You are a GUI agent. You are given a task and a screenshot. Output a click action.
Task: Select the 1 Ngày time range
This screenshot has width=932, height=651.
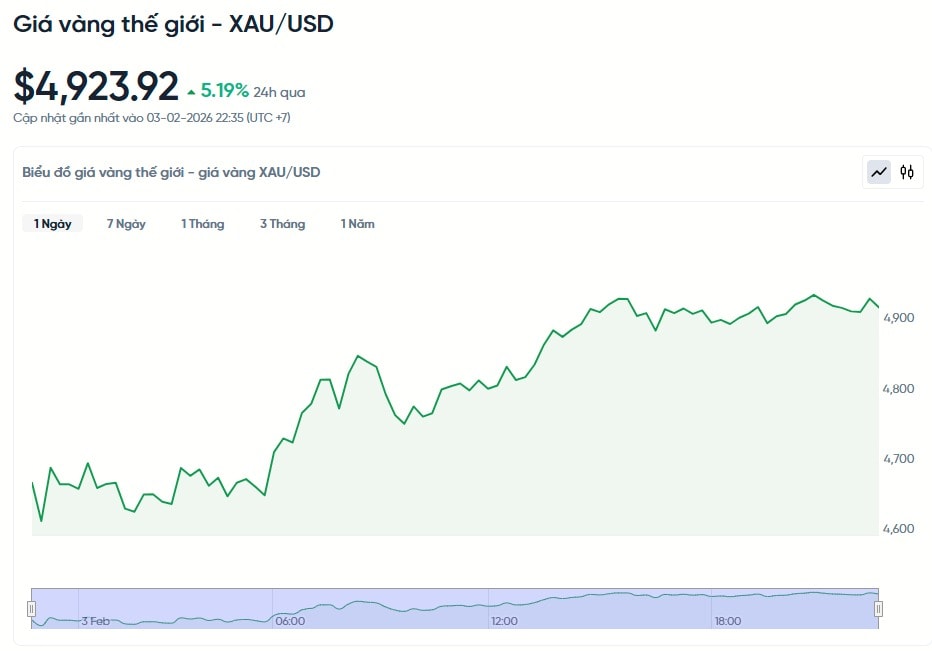52,224
